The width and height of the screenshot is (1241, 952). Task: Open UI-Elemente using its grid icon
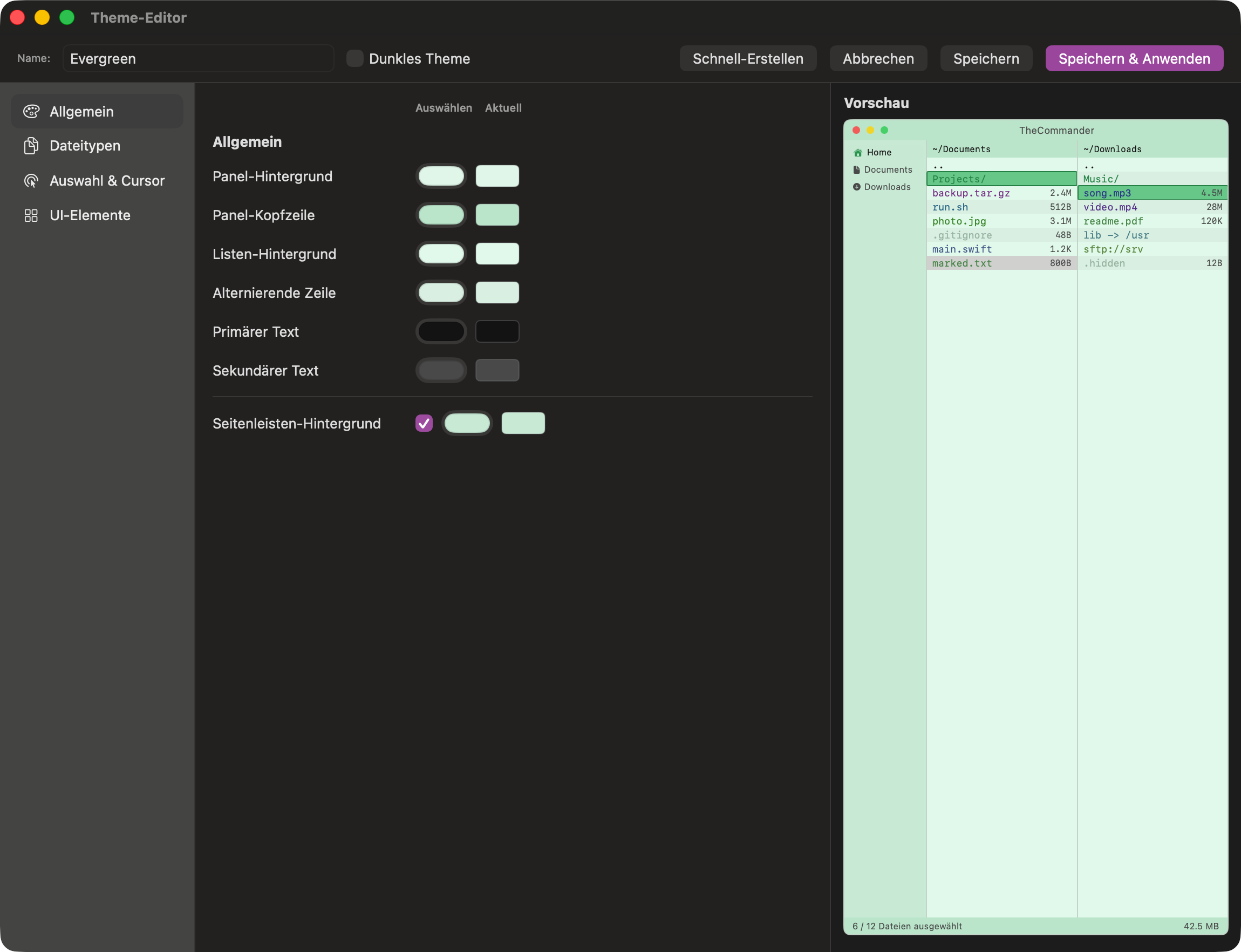pyautogui.click(x=32, y=215)
